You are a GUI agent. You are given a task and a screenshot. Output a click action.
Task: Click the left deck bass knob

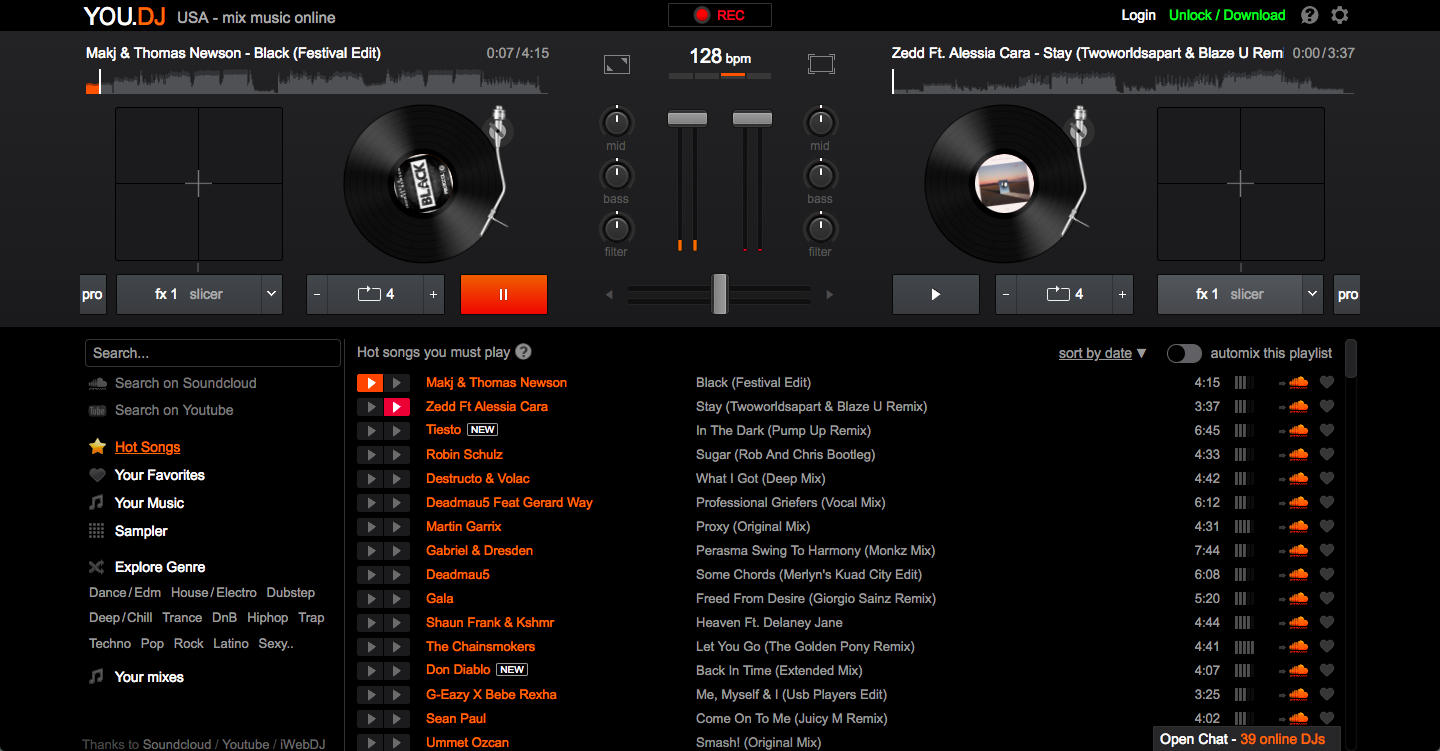(x=616, y=176)
